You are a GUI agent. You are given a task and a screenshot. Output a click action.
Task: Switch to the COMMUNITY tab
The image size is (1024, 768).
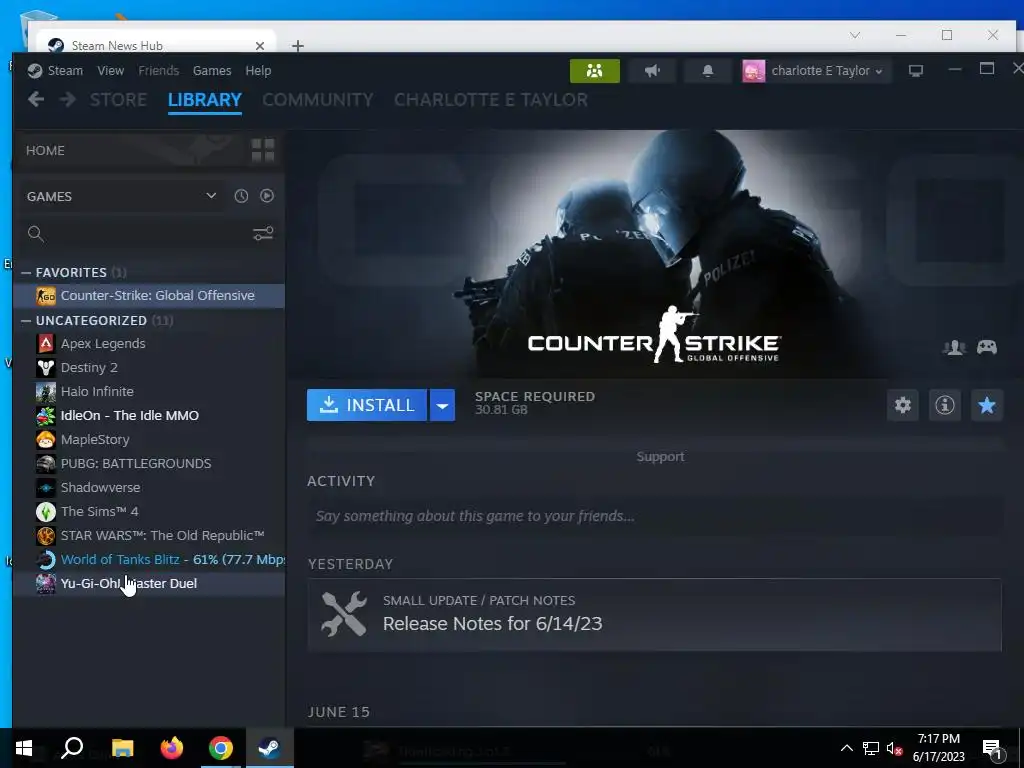[x=317, y=100]
